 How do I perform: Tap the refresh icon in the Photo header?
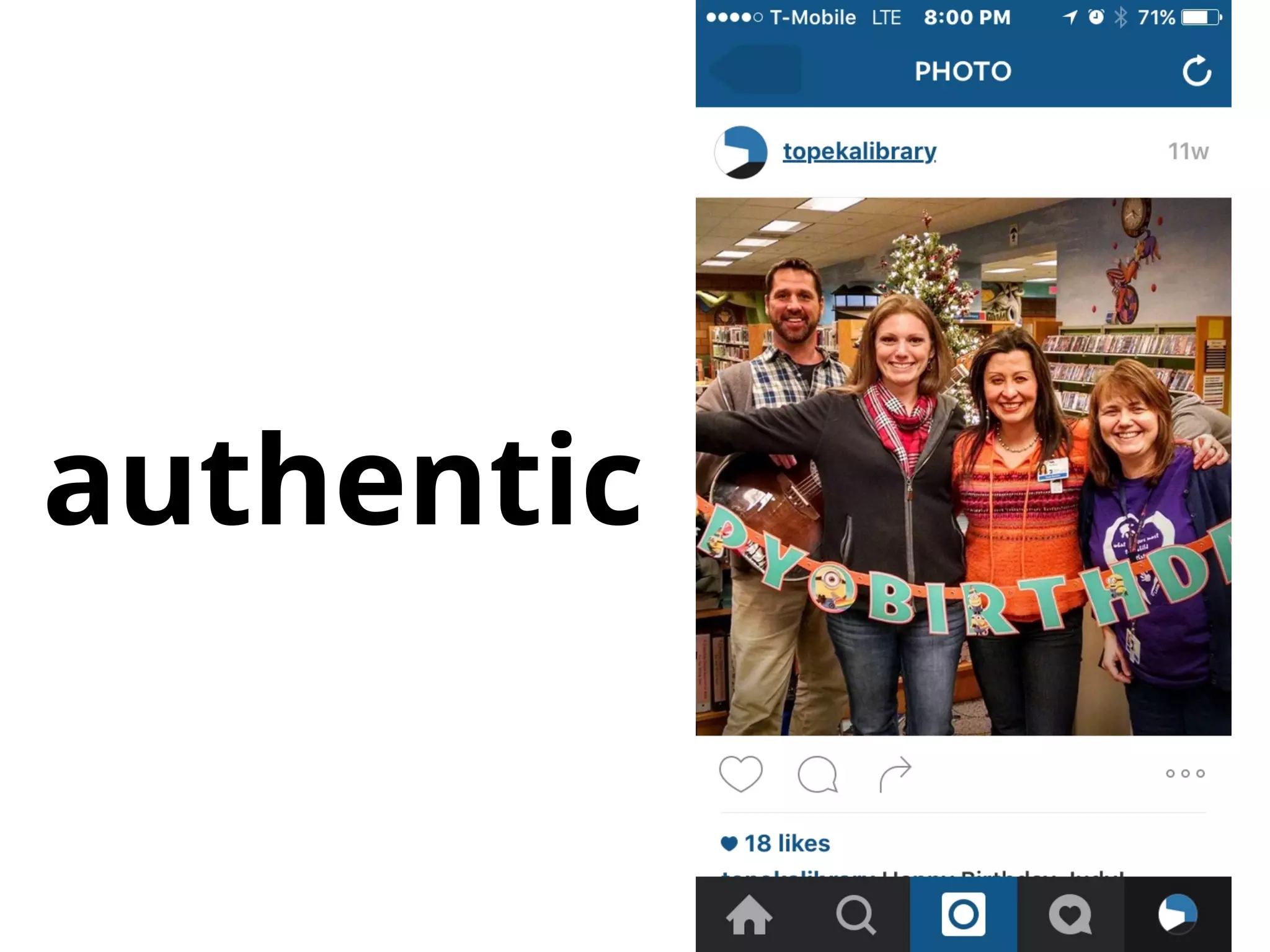1196,71
